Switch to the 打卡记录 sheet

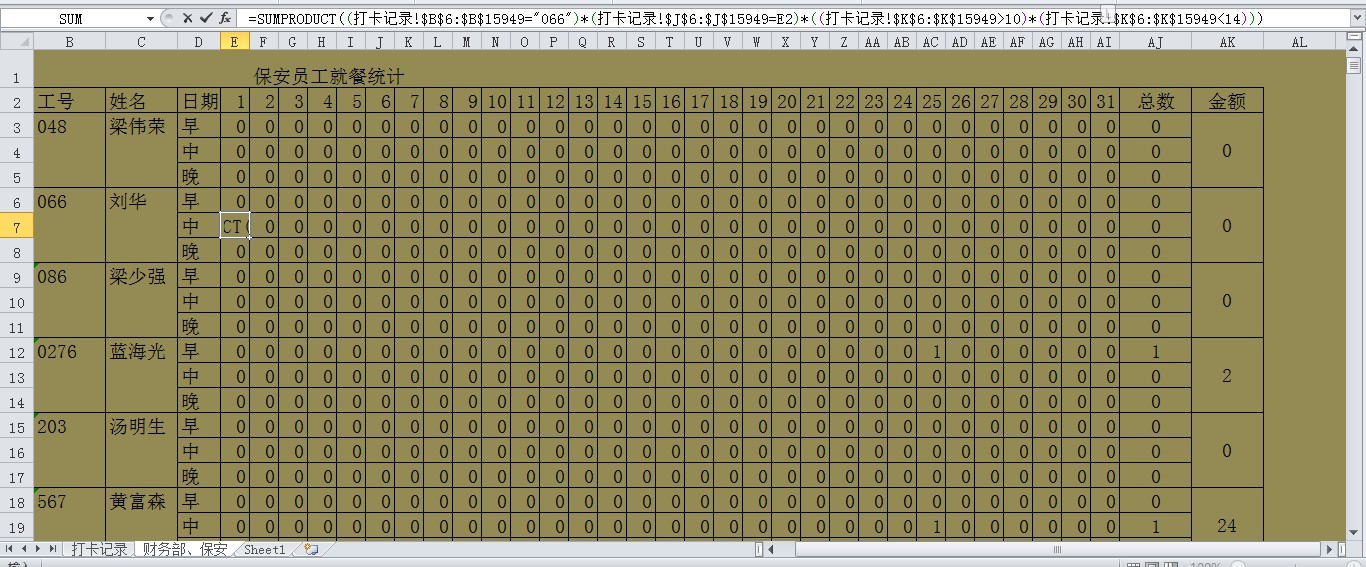(98, 549)
